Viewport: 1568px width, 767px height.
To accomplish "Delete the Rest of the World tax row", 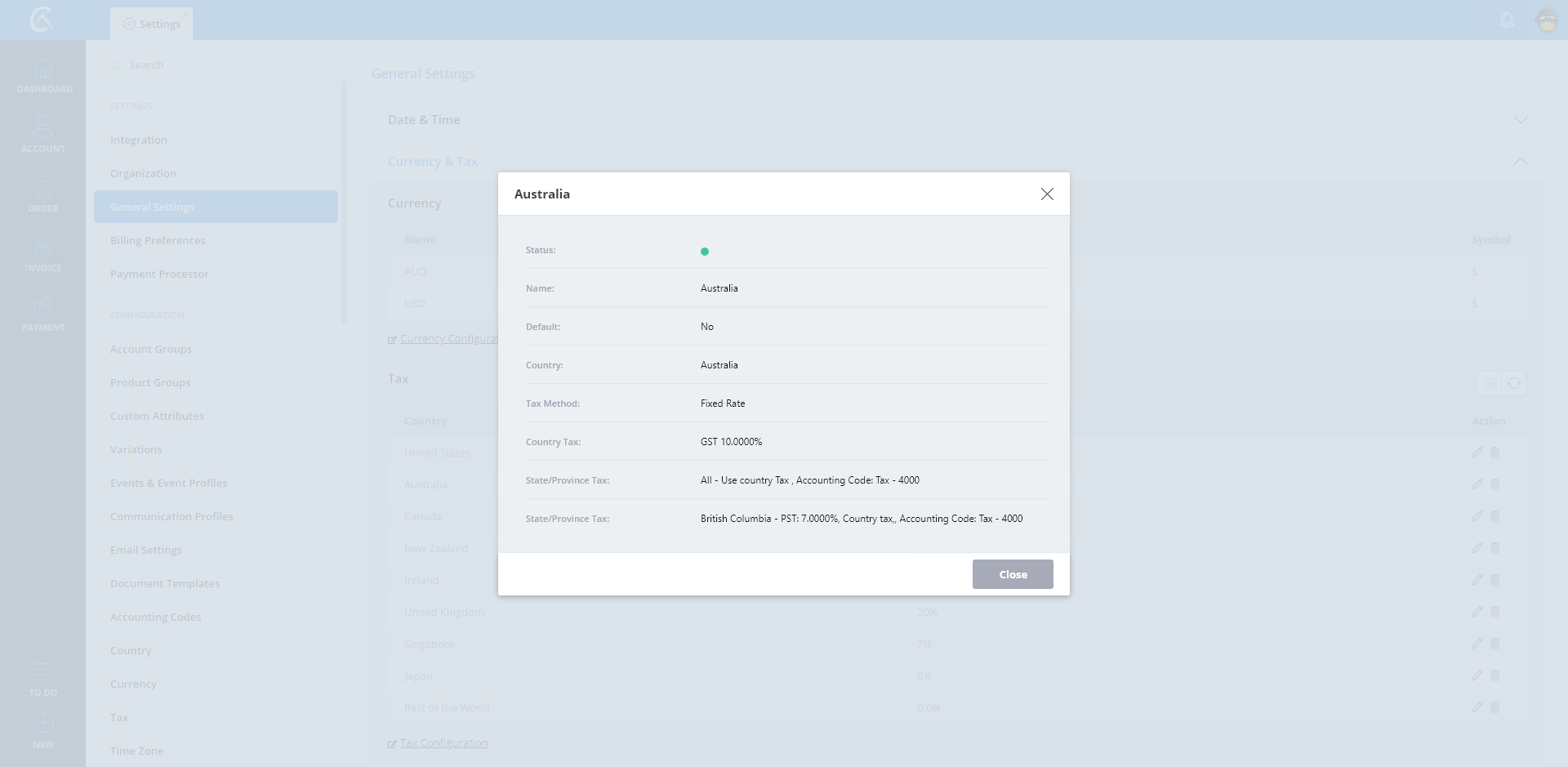I will (1495, 707).
